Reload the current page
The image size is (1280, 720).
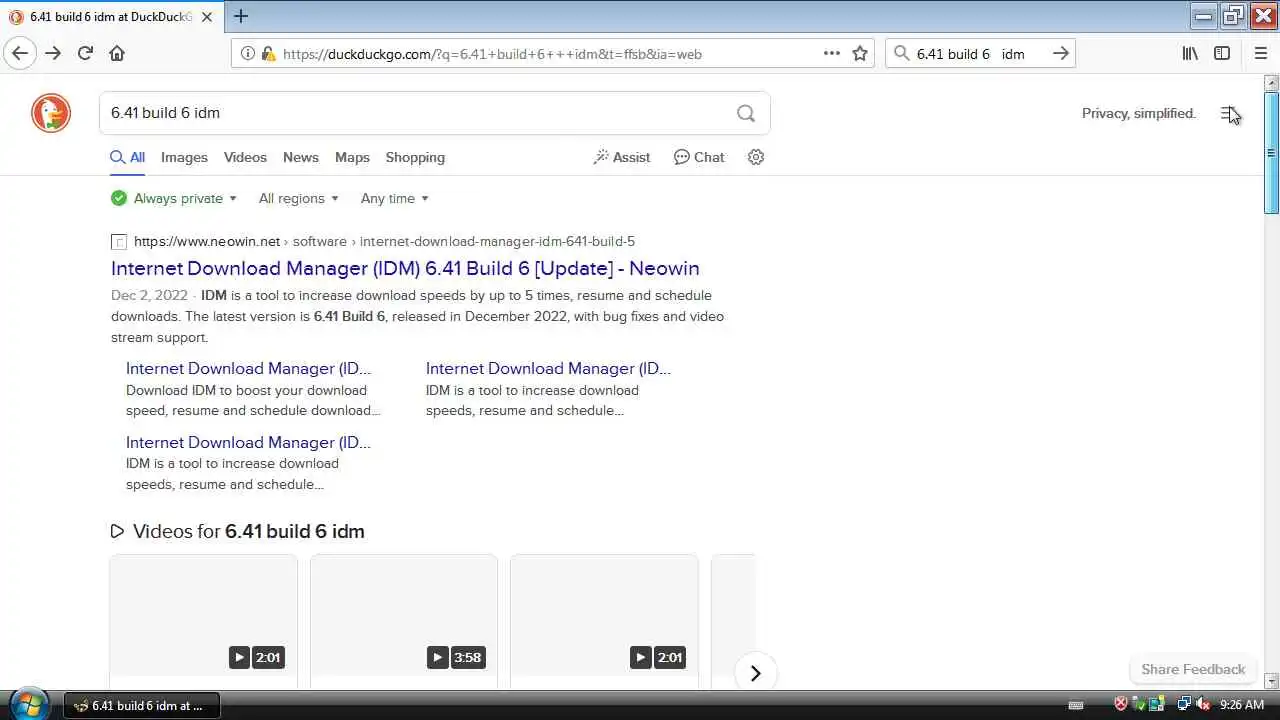coord(85,53)
